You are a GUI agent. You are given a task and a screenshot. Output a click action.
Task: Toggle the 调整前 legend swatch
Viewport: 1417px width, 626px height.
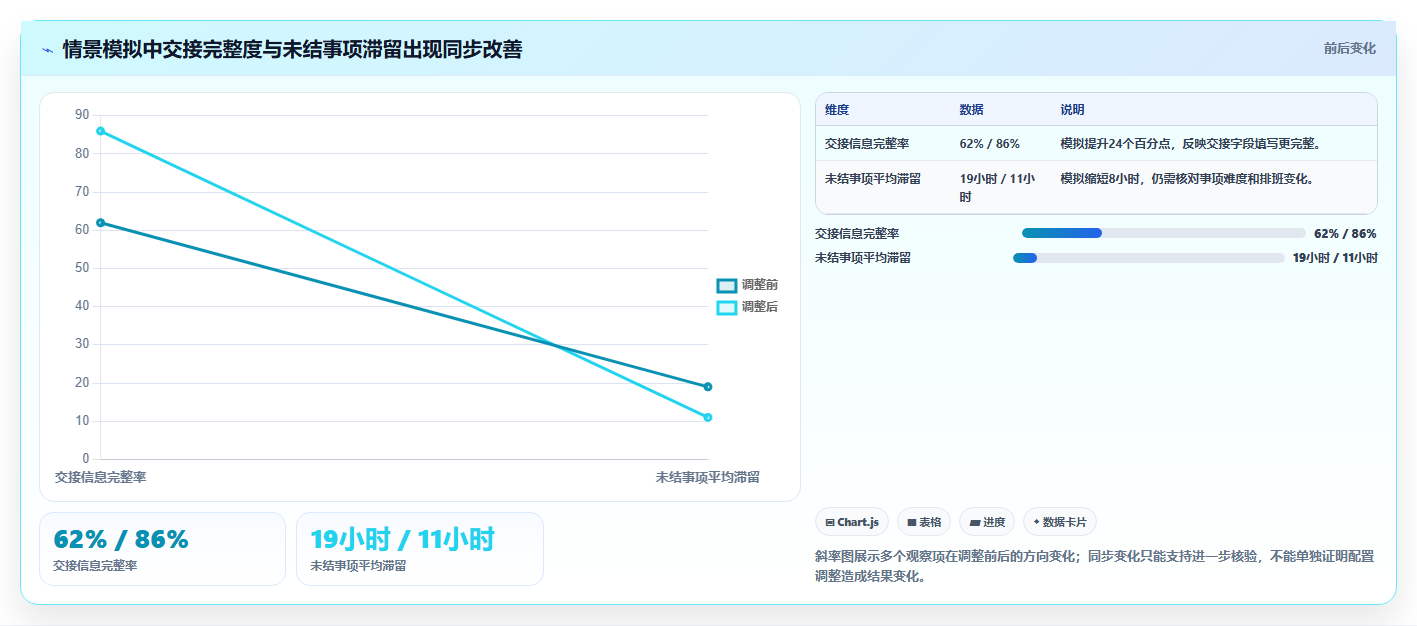coord(727,286)
